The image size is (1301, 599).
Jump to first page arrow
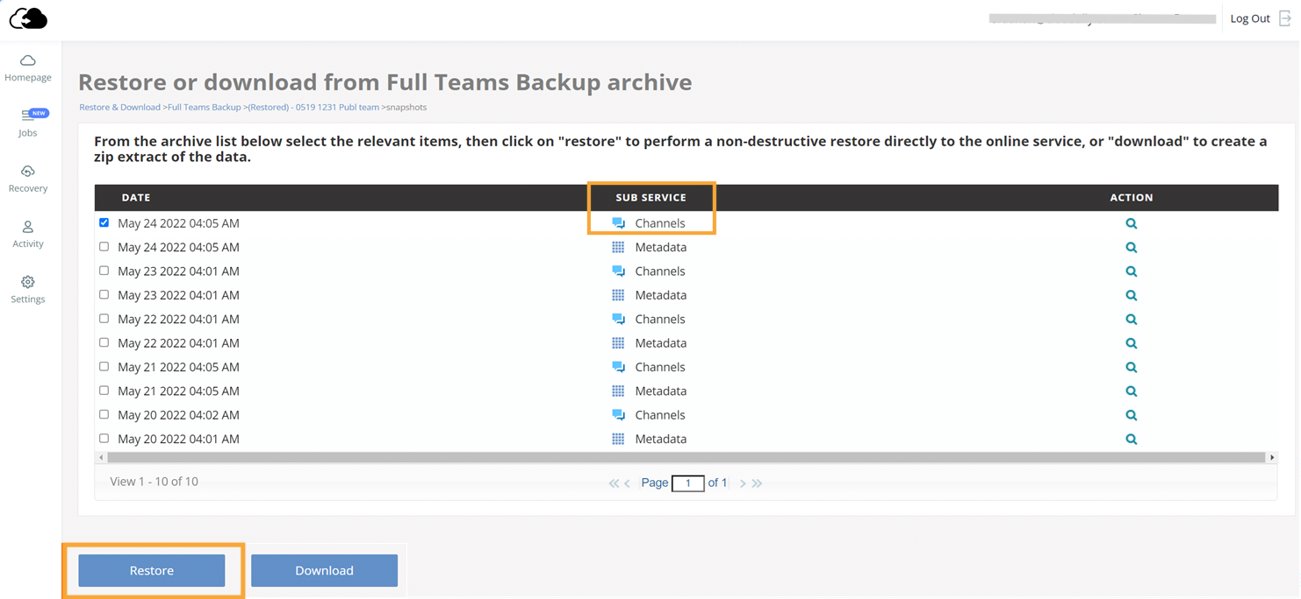[x=614, y=483]
